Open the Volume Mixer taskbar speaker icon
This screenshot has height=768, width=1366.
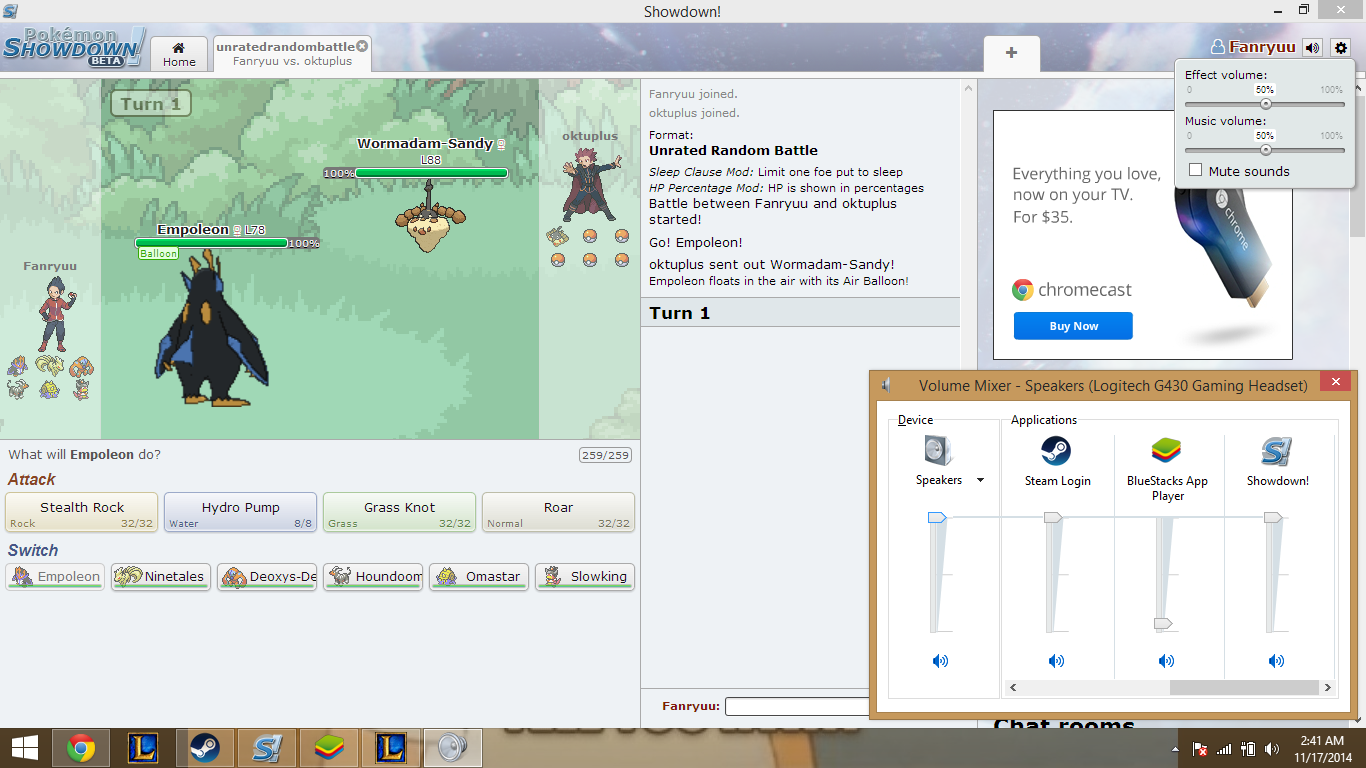point(452,748)
